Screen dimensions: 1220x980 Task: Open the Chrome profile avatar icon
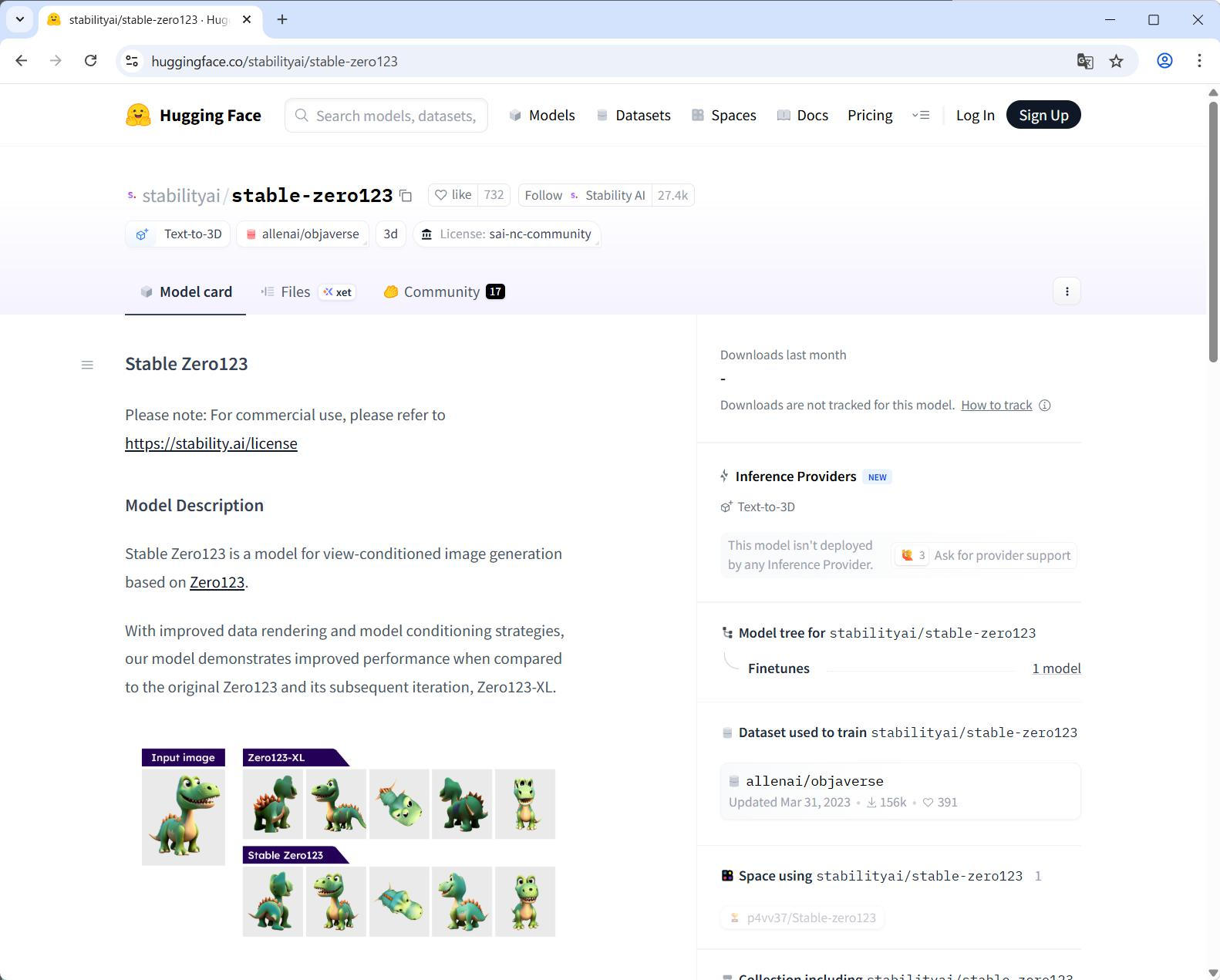point(1164,61)
